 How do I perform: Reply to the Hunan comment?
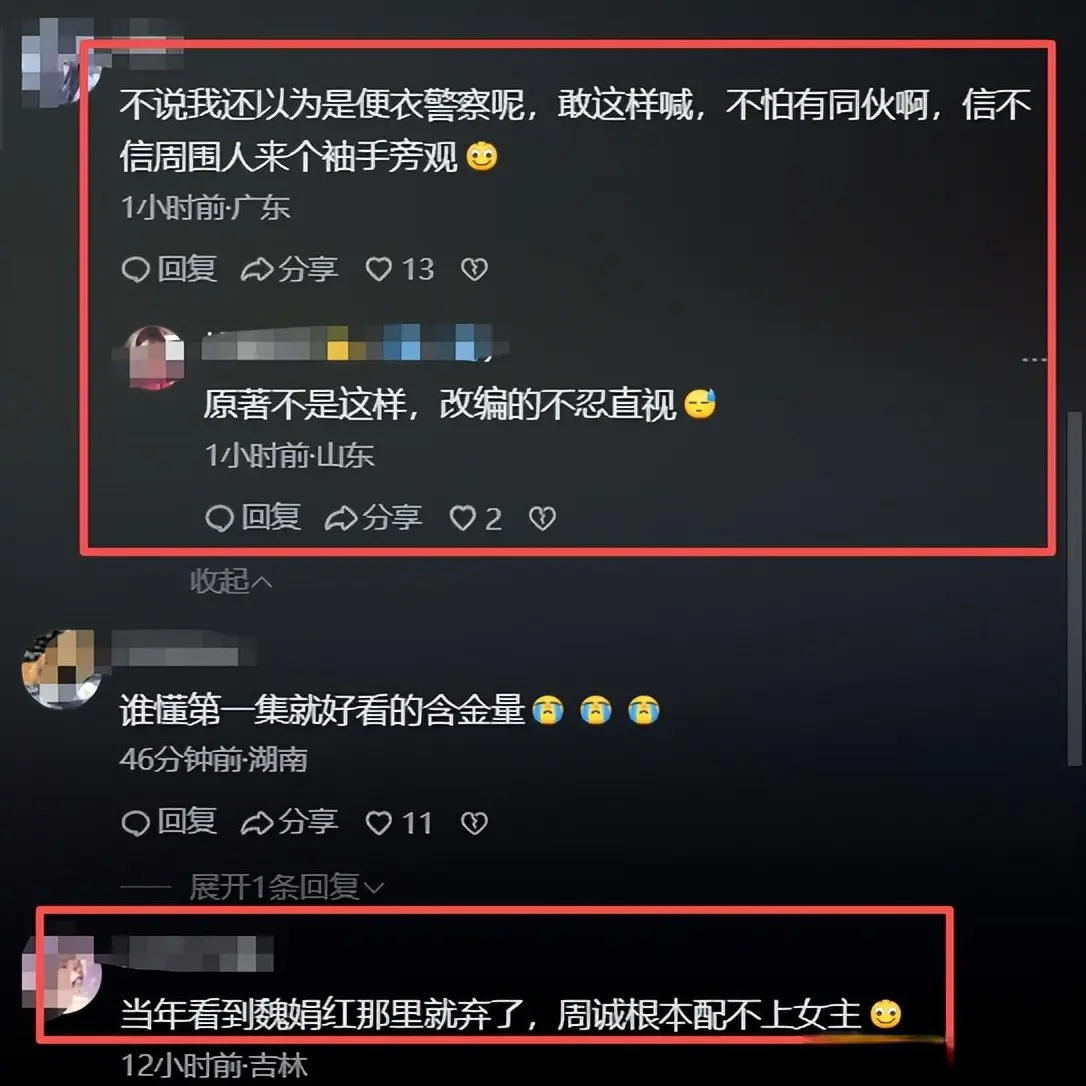click(169, 822)
